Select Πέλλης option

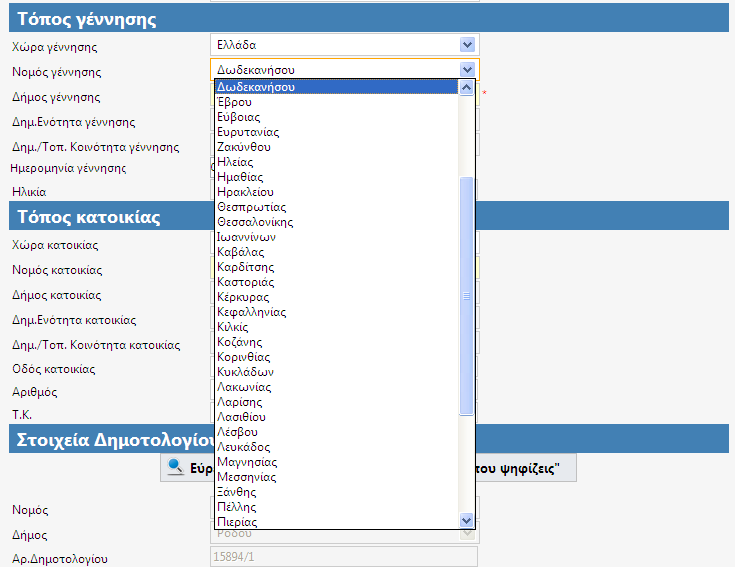coord(336,507)
